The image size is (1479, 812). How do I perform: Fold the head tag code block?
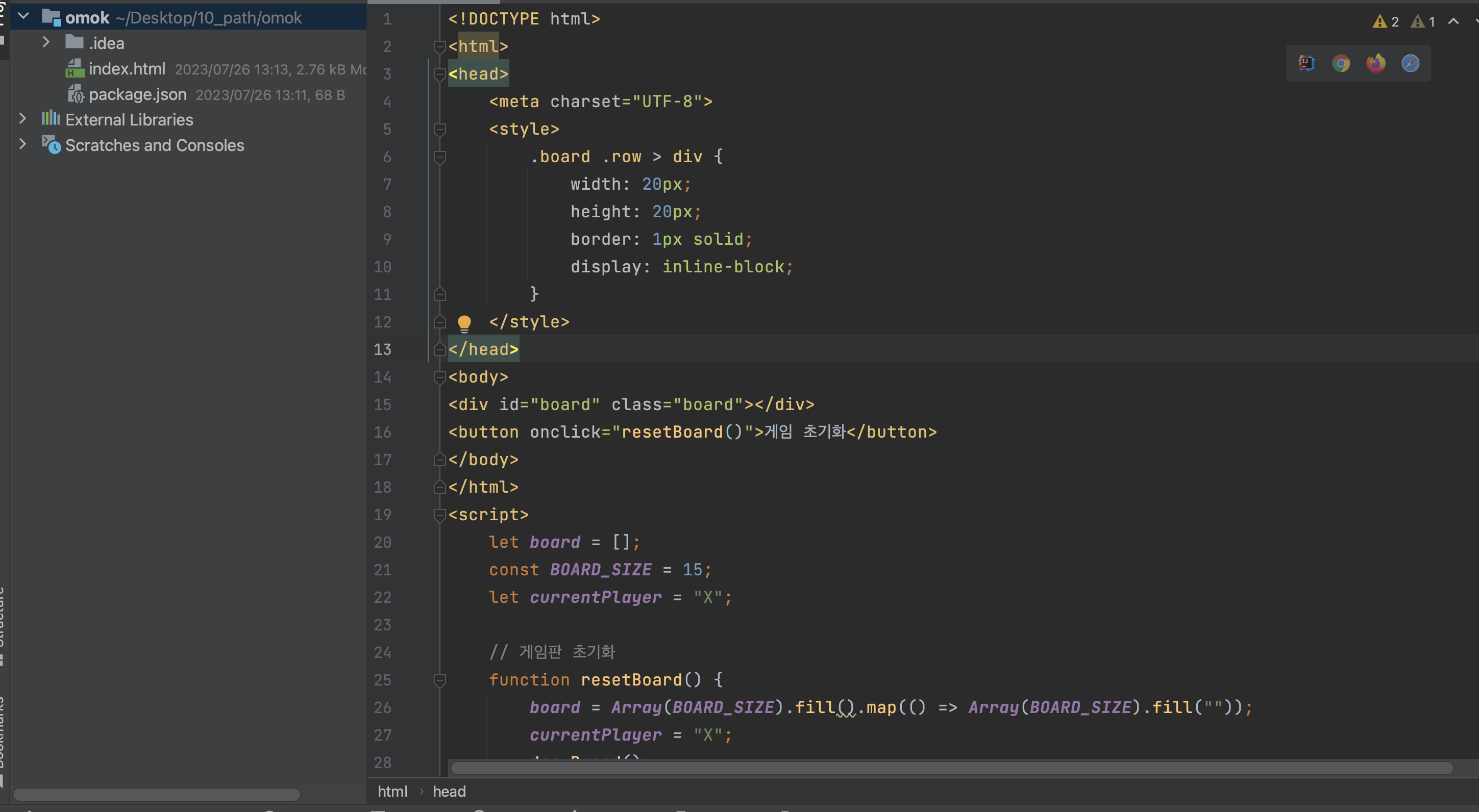coord(440,74)
